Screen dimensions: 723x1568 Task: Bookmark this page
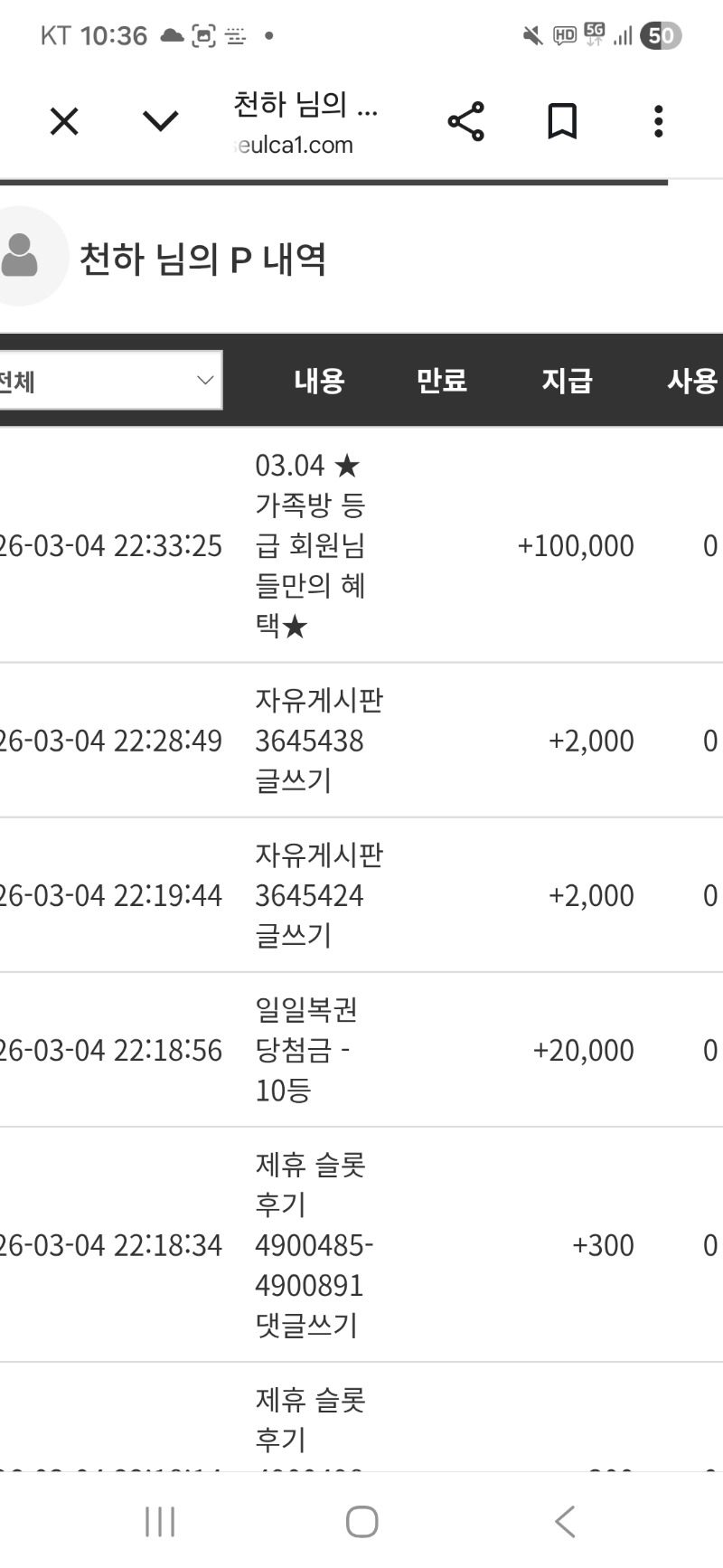pos(562,121)
